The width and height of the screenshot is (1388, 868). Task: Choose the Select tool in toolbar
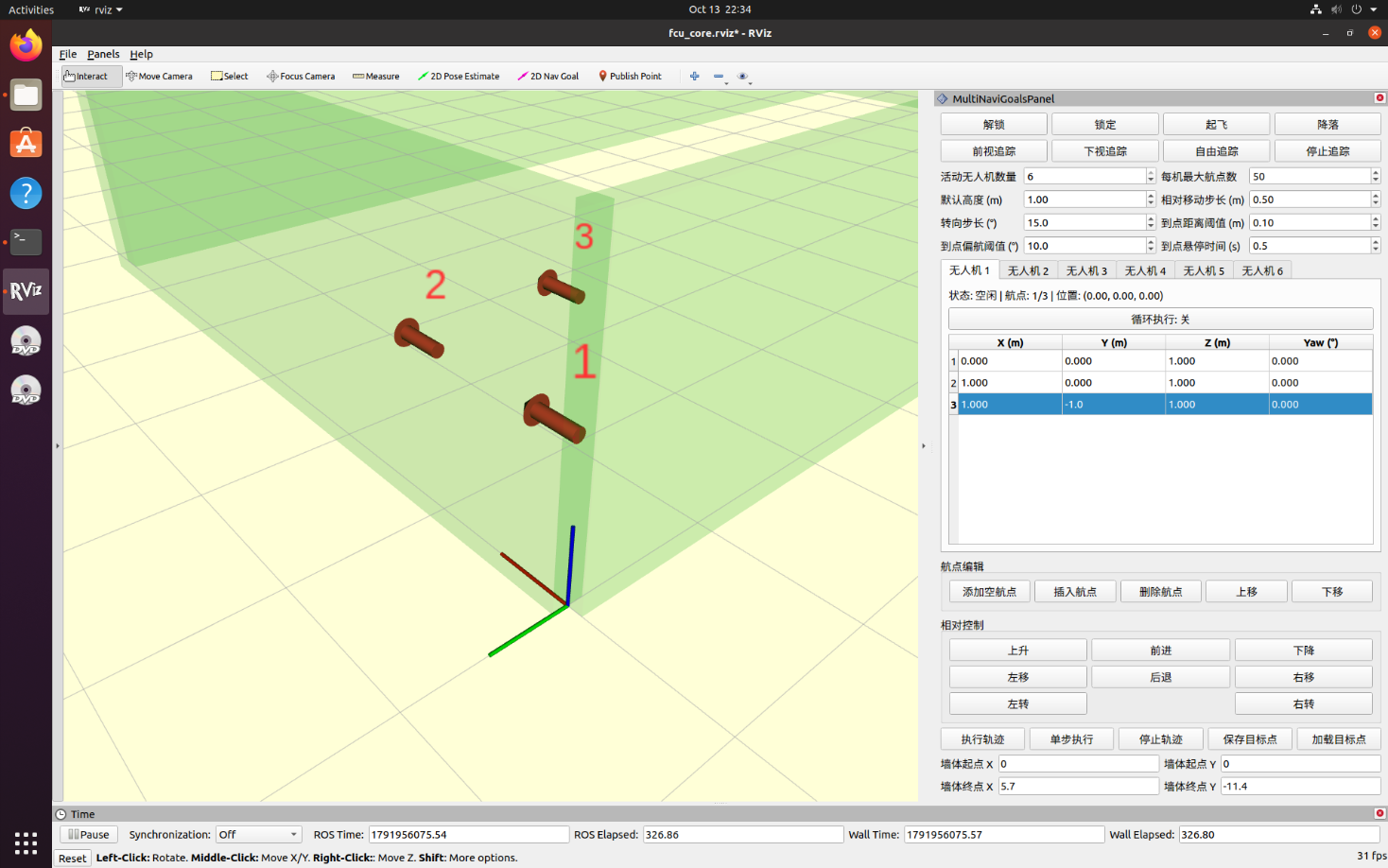(230, 77)
